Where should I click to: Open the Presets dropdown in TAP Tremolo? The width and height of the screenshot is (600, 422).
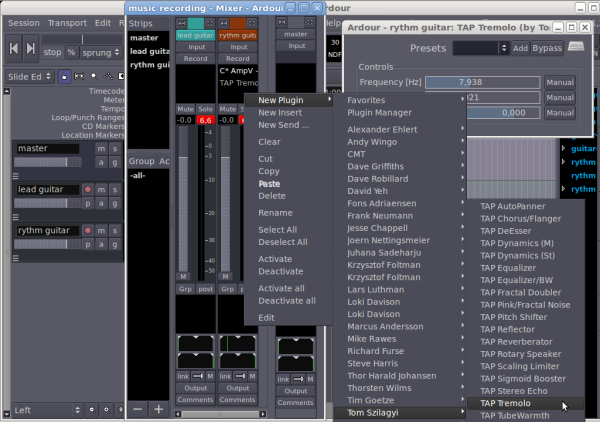pos(481,48)
